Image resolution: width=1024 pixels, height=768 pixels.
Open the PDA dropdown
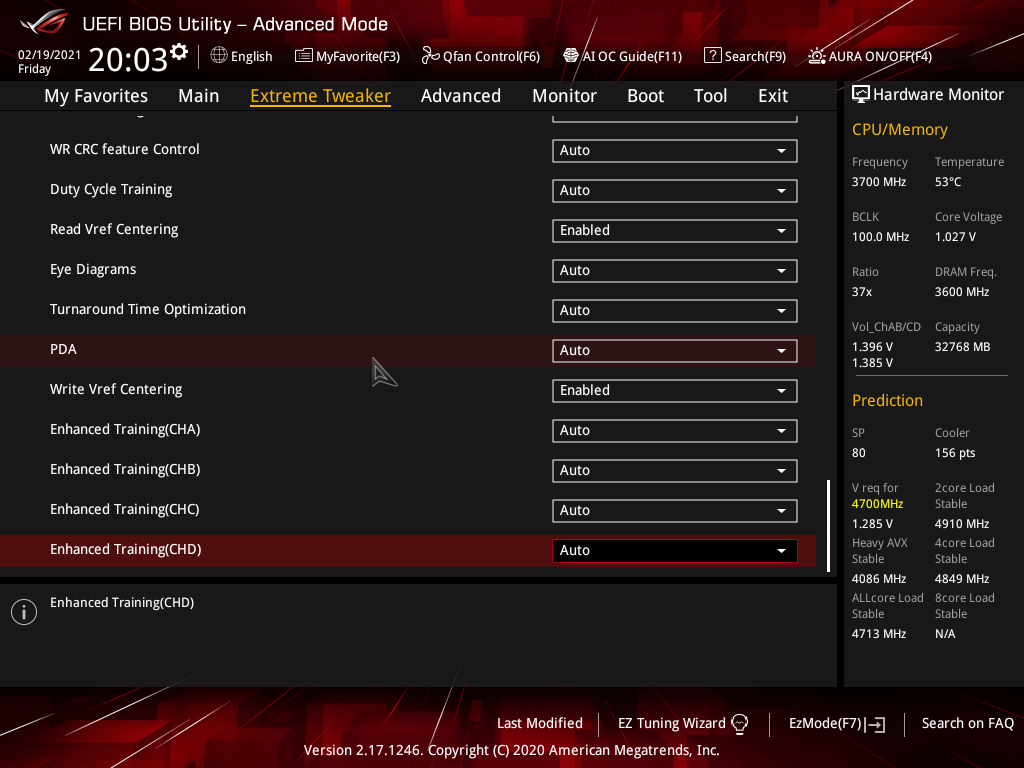675,351
